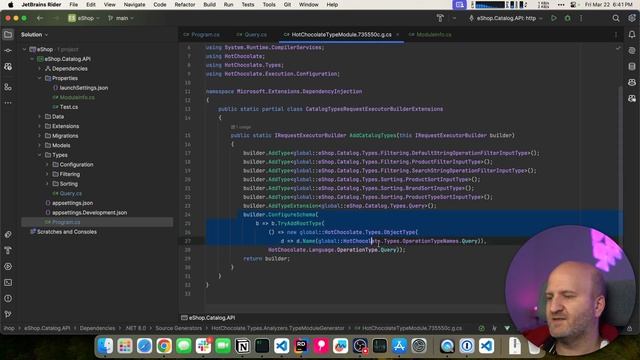640x360 pixels.
Task: Open the Structure tool window icon
Action: pos(8,87)
